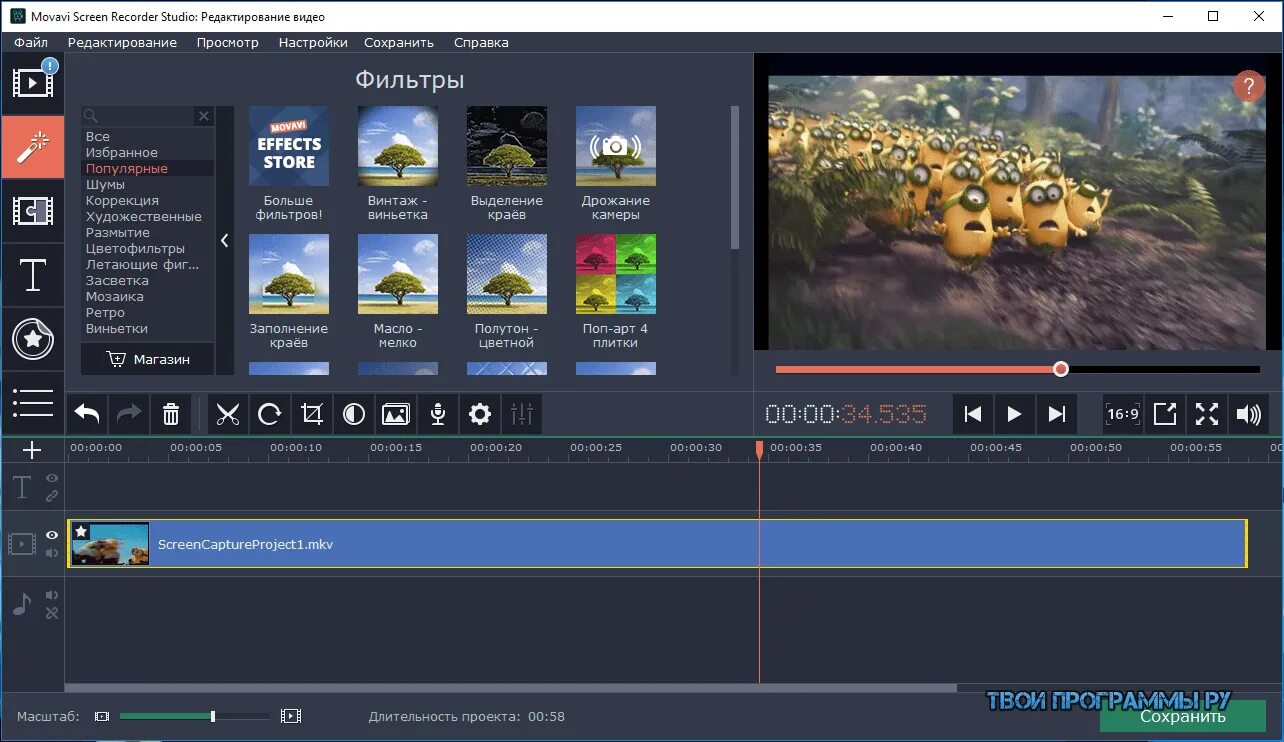
Task: Mute the audio track speaker icon
Action: (x=52, y=595)
